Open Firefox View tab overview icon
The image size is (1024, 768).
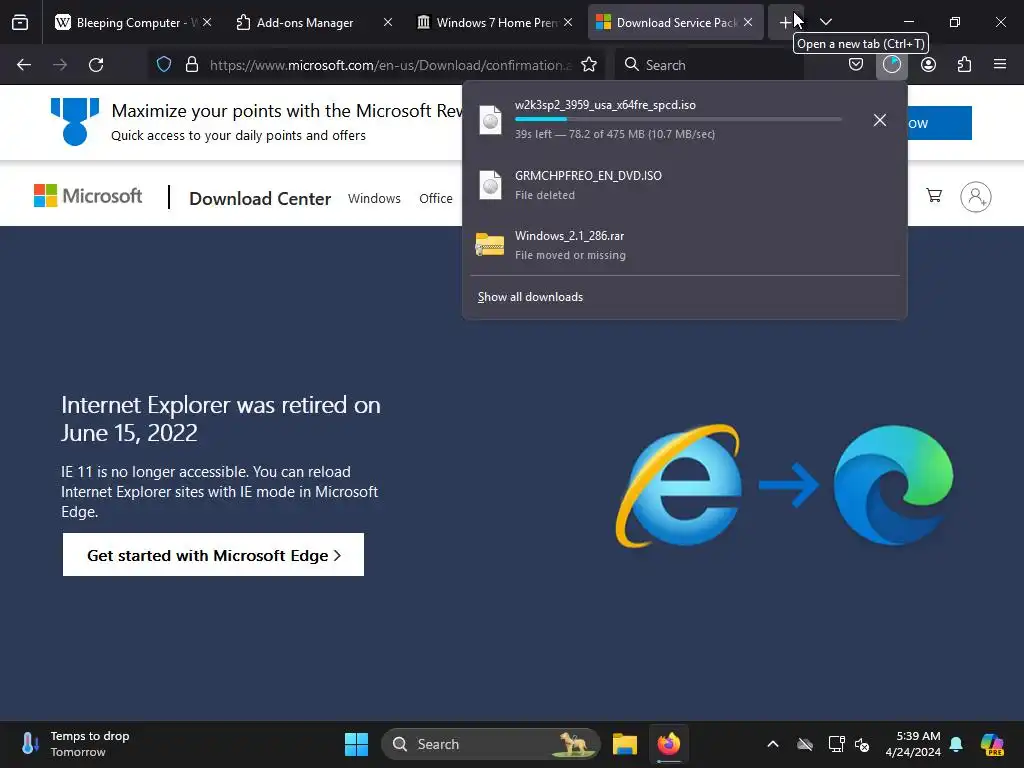click(20, 22)
